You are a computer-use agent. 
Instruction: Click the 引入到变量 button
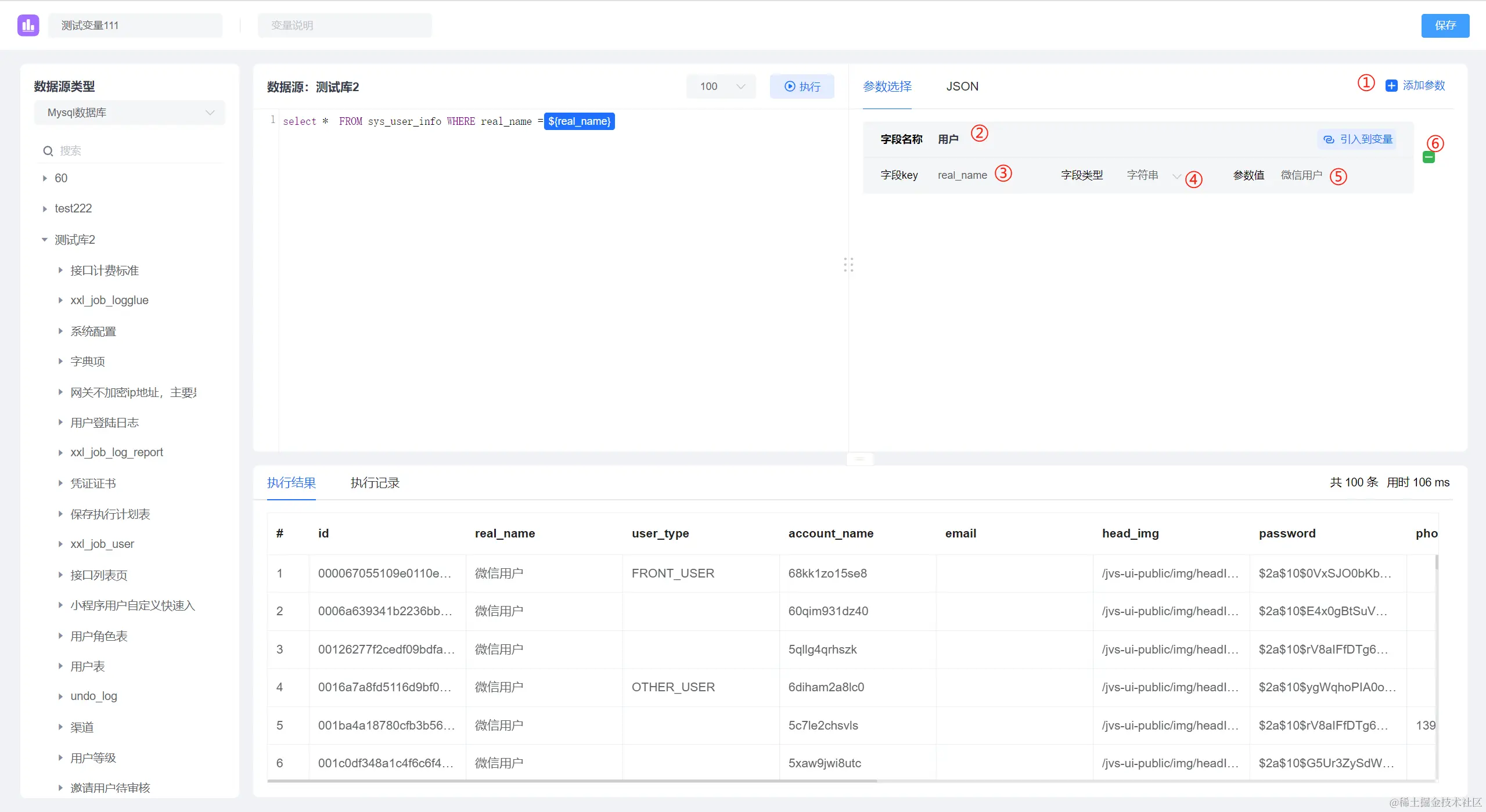click(1358, 139)
